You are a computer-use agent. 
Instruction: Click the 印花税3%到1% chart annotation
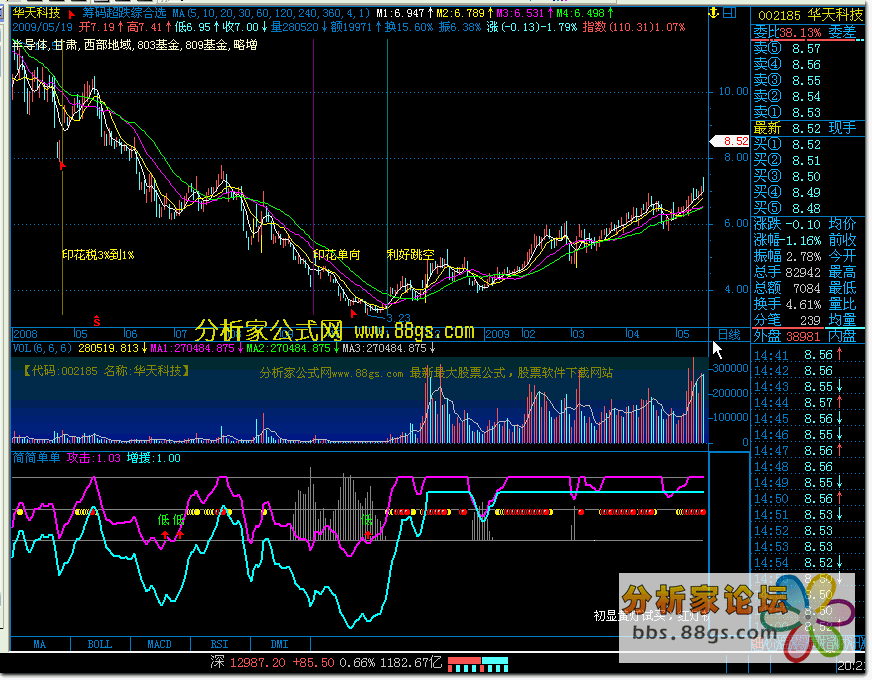point(98,255)
